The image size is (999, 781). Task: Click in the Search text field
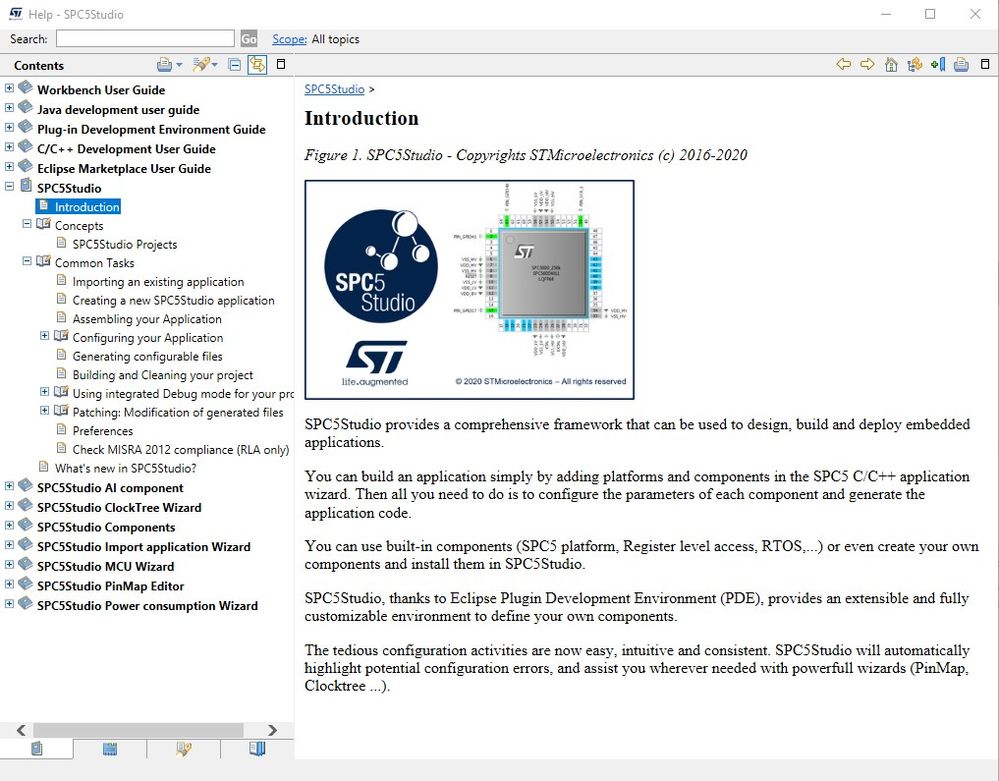click(145, 39)
